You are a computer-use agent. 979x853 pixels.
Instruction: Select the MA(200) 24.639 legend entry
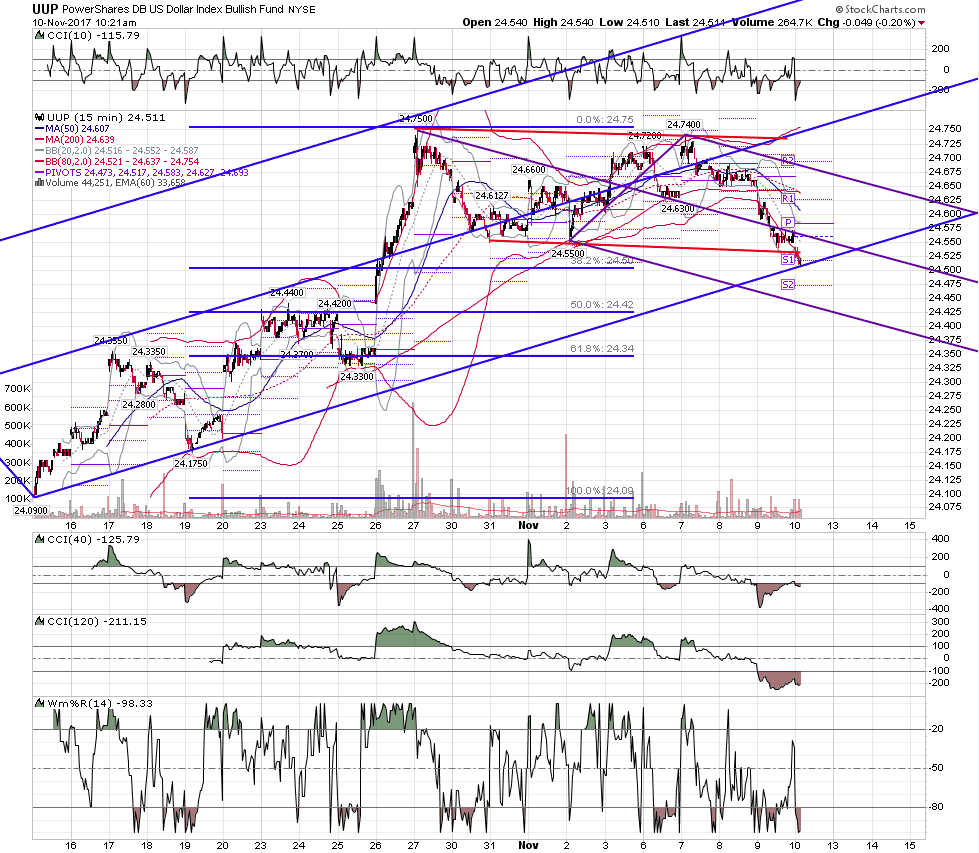(75, 140)
